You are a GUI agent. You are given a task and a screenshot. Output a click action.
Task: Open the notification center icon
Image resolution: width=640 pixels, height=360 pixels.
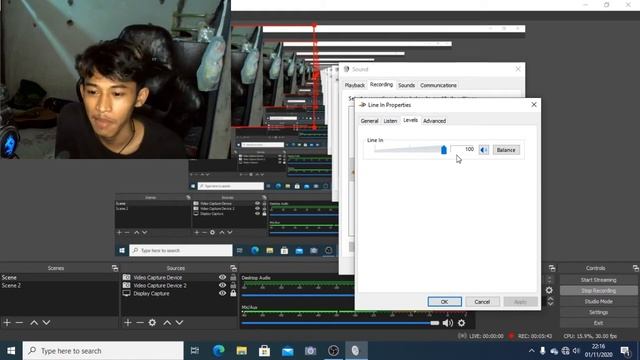coord(625,351)
